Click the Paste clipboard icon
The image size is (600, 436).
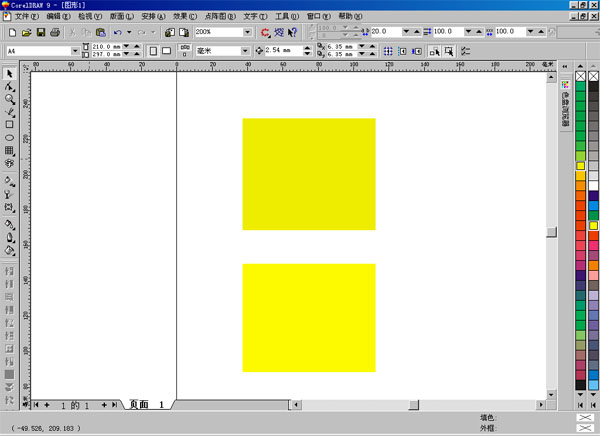pos(101,33)
